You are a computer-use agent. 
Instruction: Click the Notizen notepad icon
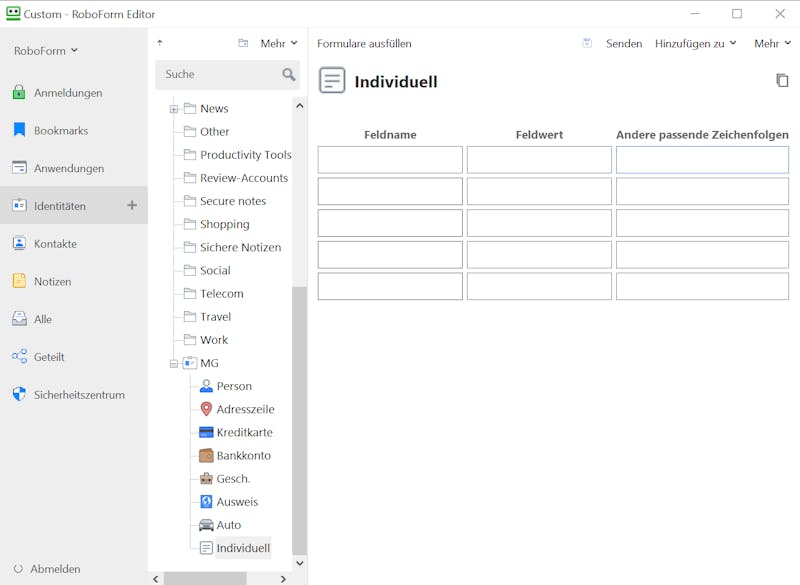[19, 281]
